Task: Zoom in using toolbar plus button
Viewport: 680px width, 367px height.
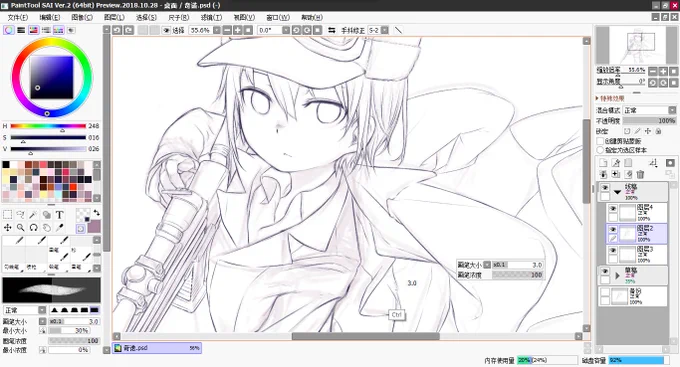Action: click(238, 30)
